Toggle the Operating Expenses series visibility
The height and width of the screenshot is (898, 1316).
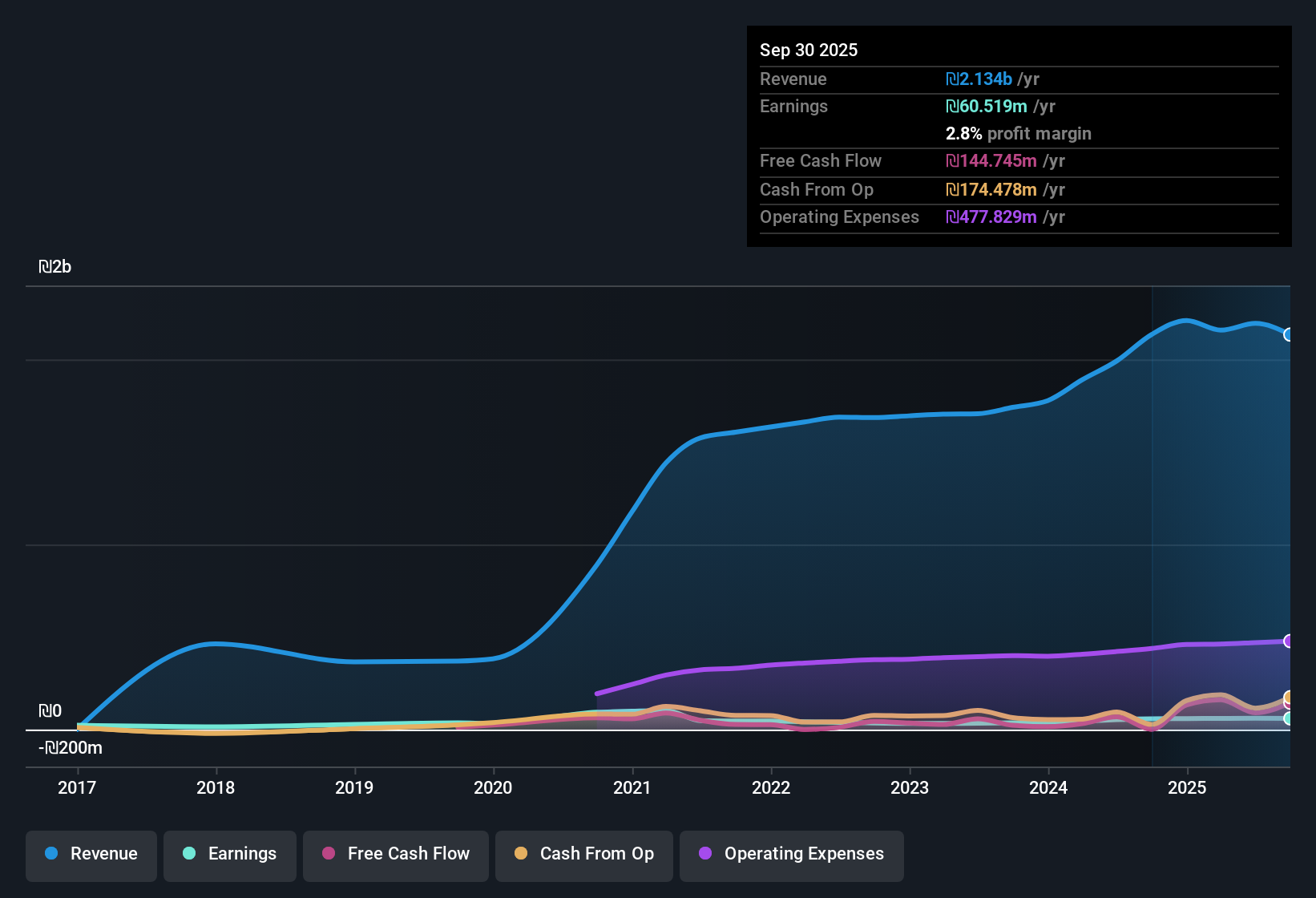(x=791, y=854)
